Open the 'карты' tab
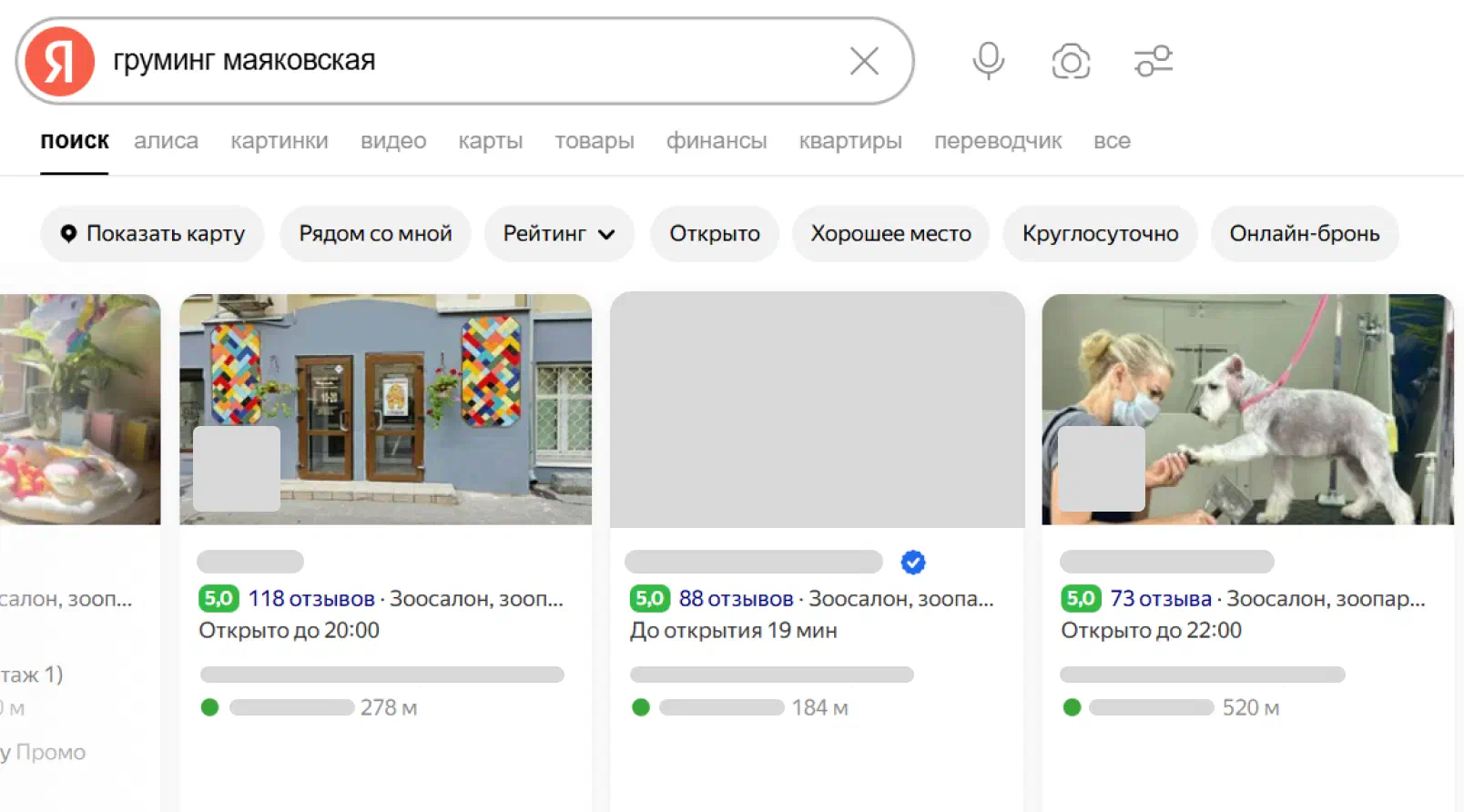The width and height of the screenshot is (1464, 812). click(x=491, y=141)
